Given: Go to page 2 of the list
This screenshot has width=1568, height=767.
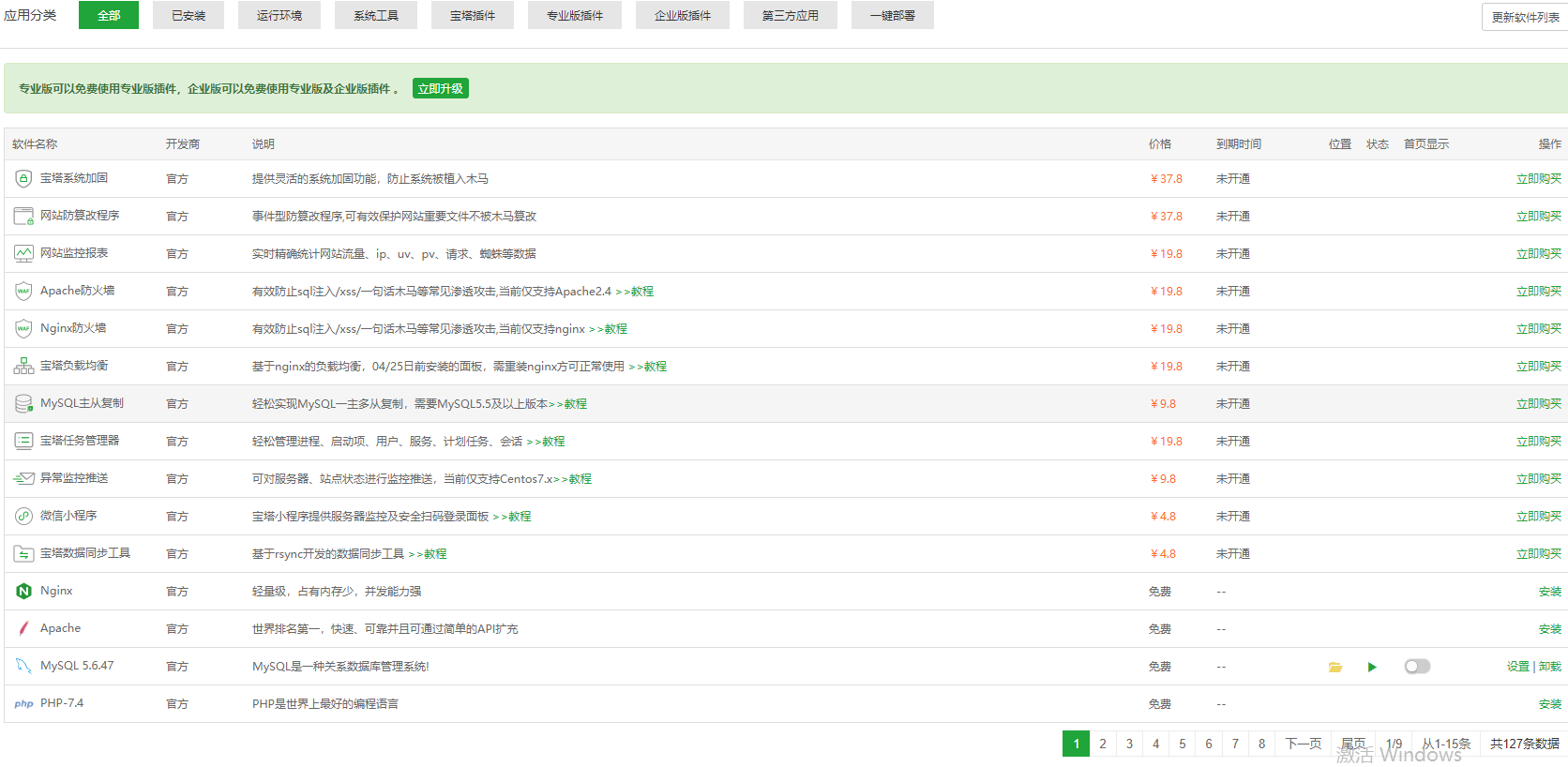Looking at the screenshot, I should [1103, 744].
